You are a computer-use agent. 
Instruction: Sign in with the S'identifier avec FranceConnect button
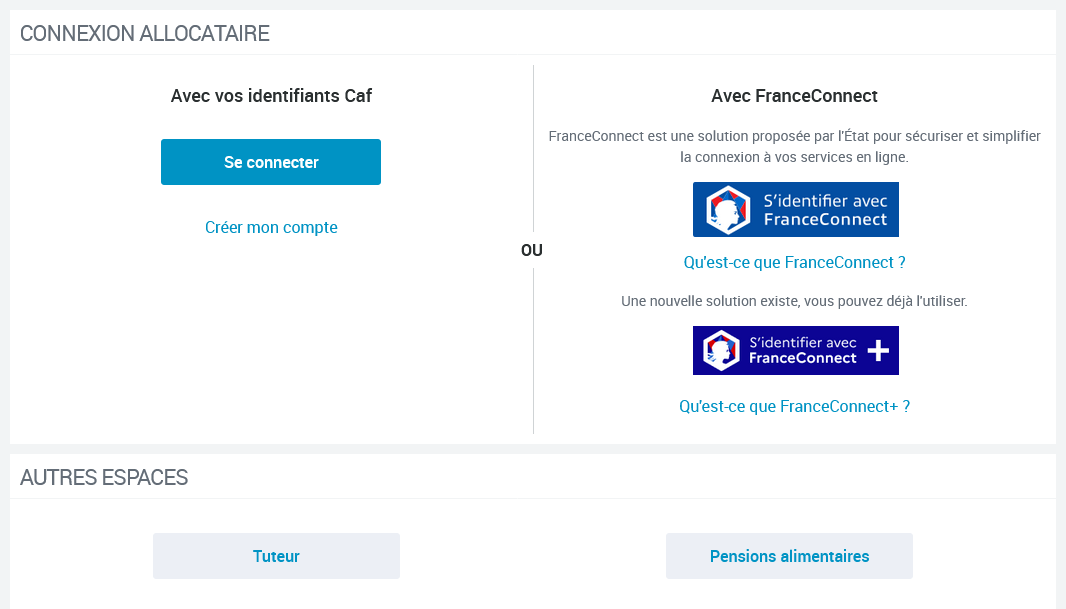(x=795, y=209)
